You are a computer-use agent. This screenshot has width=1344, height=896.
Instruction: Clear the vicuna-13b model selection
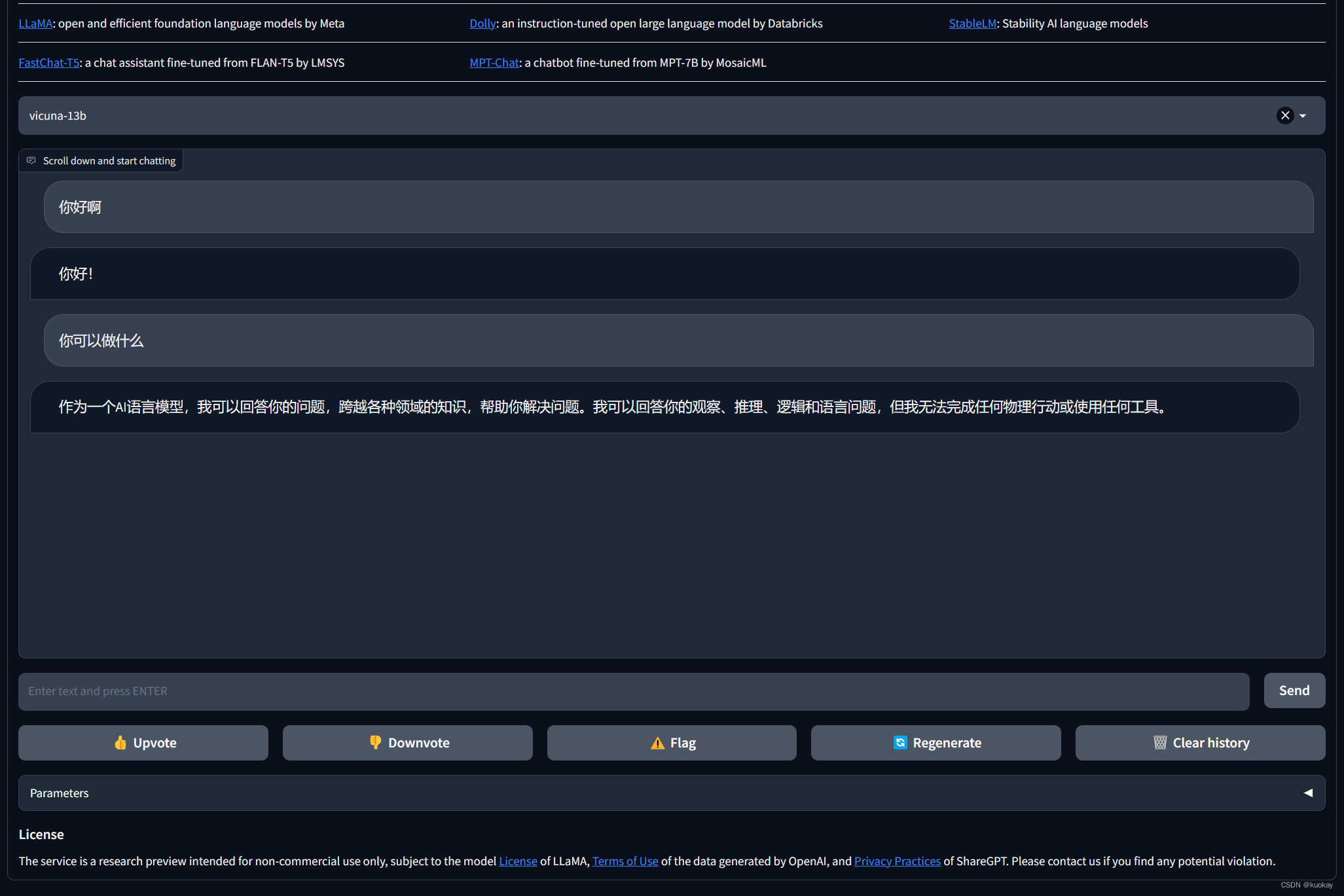[1285, 116]
